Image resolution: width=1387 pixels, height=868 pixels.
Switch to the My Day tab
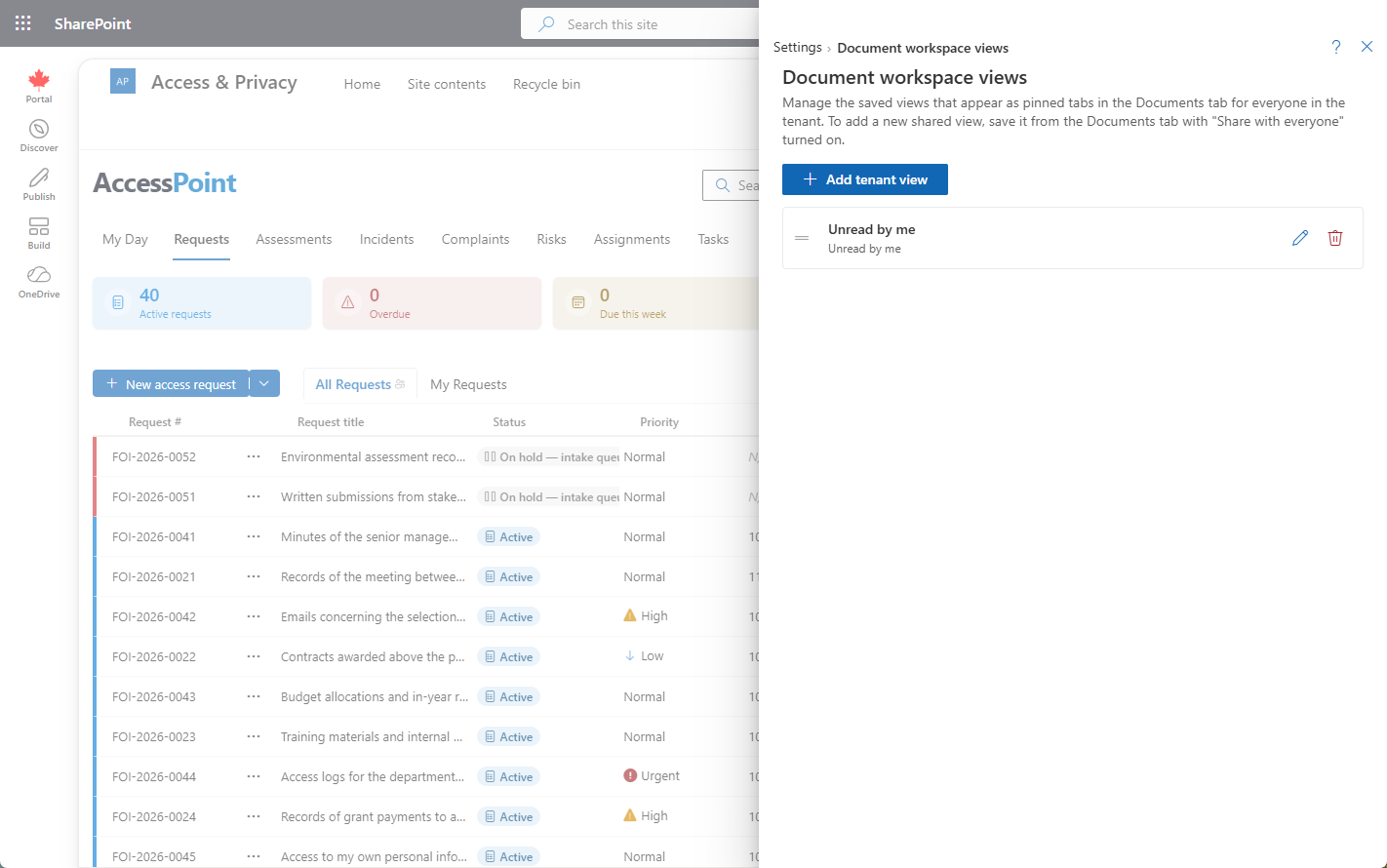point(125,239)
